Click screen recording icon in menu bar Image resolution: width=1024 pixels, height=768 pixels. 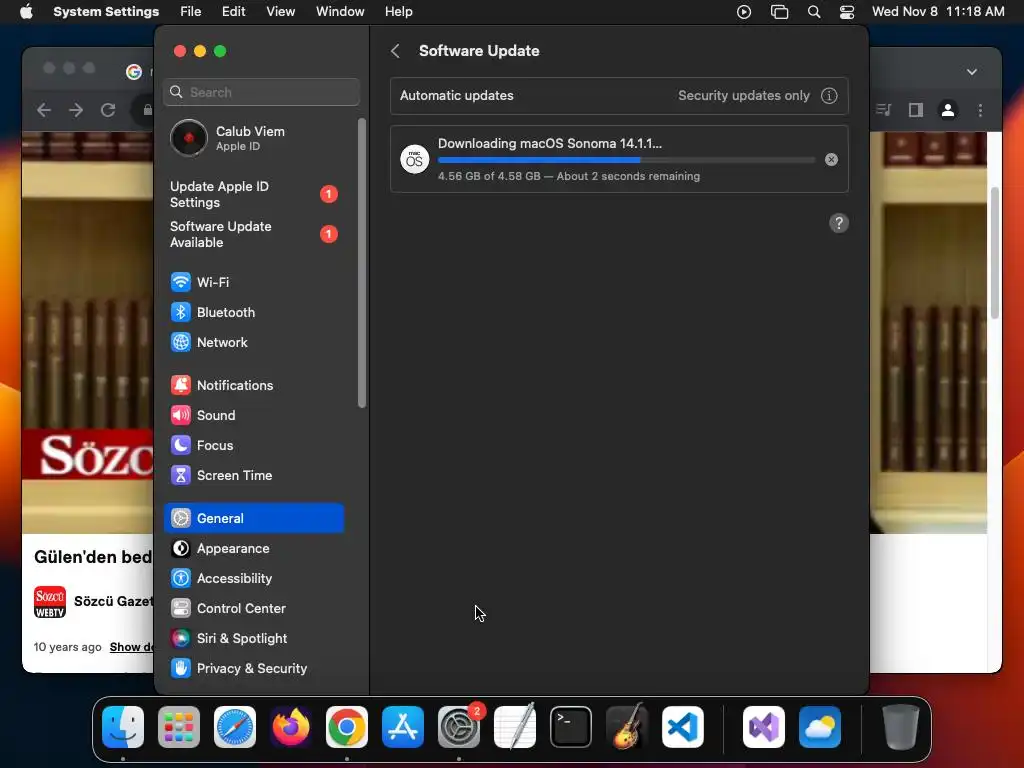(744, 12)
